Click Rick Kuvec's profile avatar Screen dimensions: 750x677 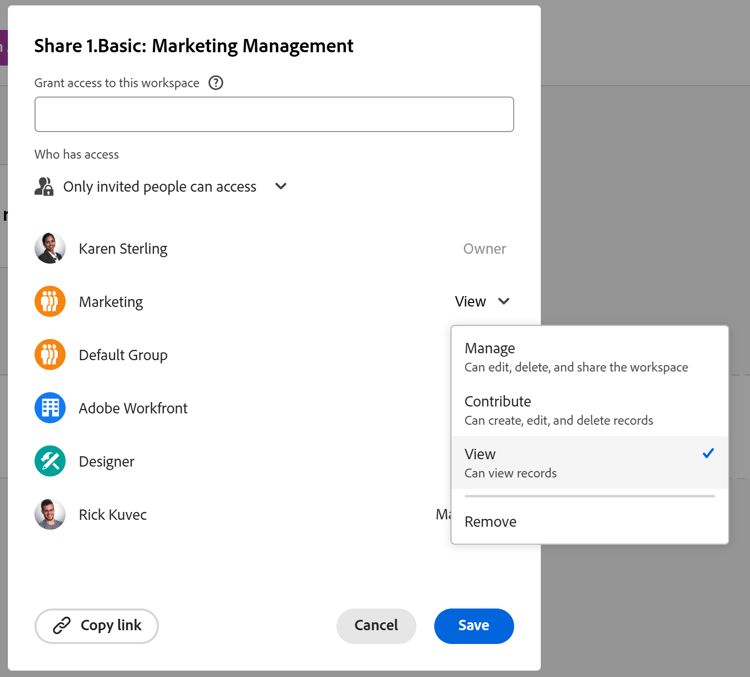(x=50, y=515)
